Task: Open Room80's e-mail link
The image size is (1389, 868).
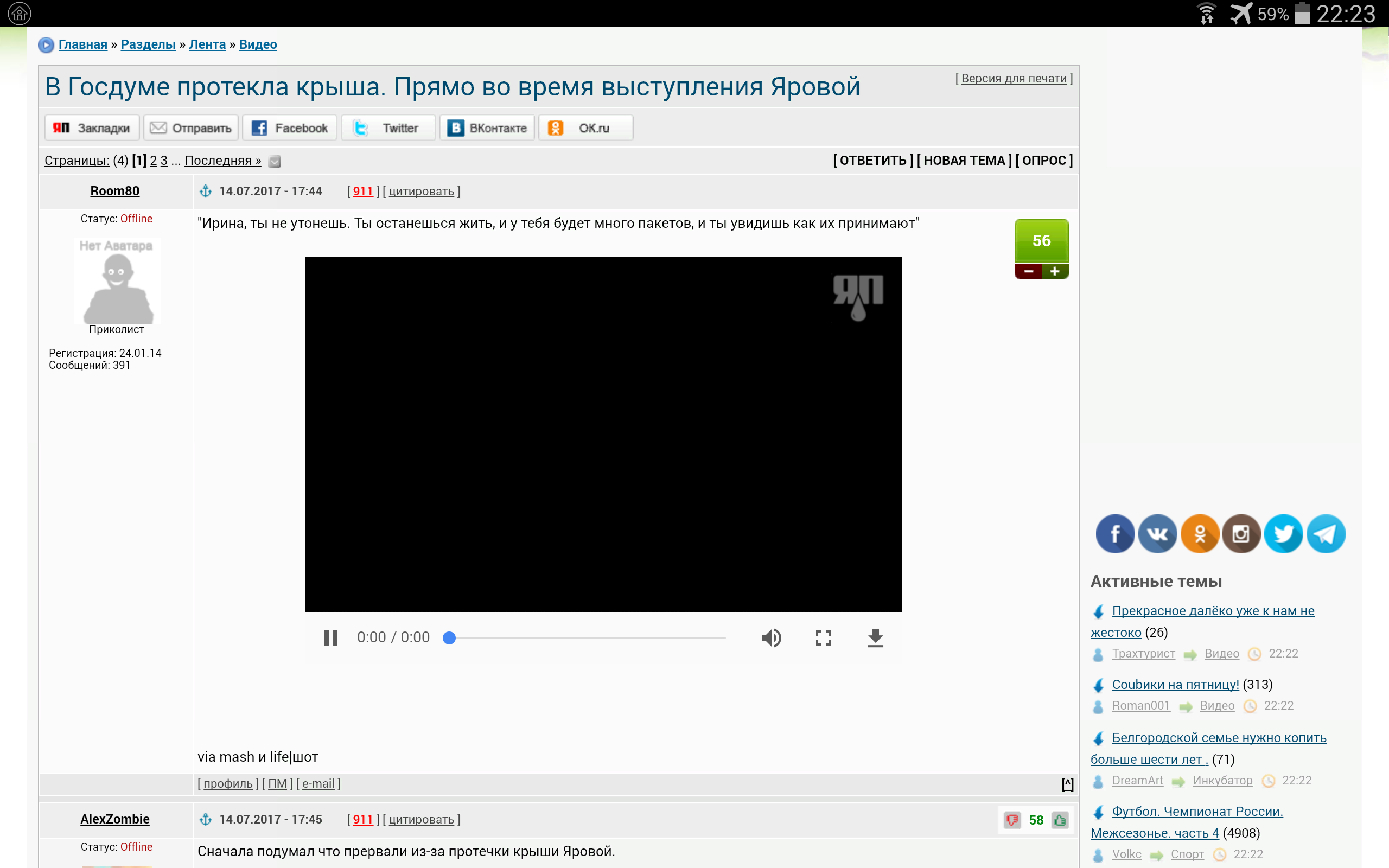Action: pos(318,783)
